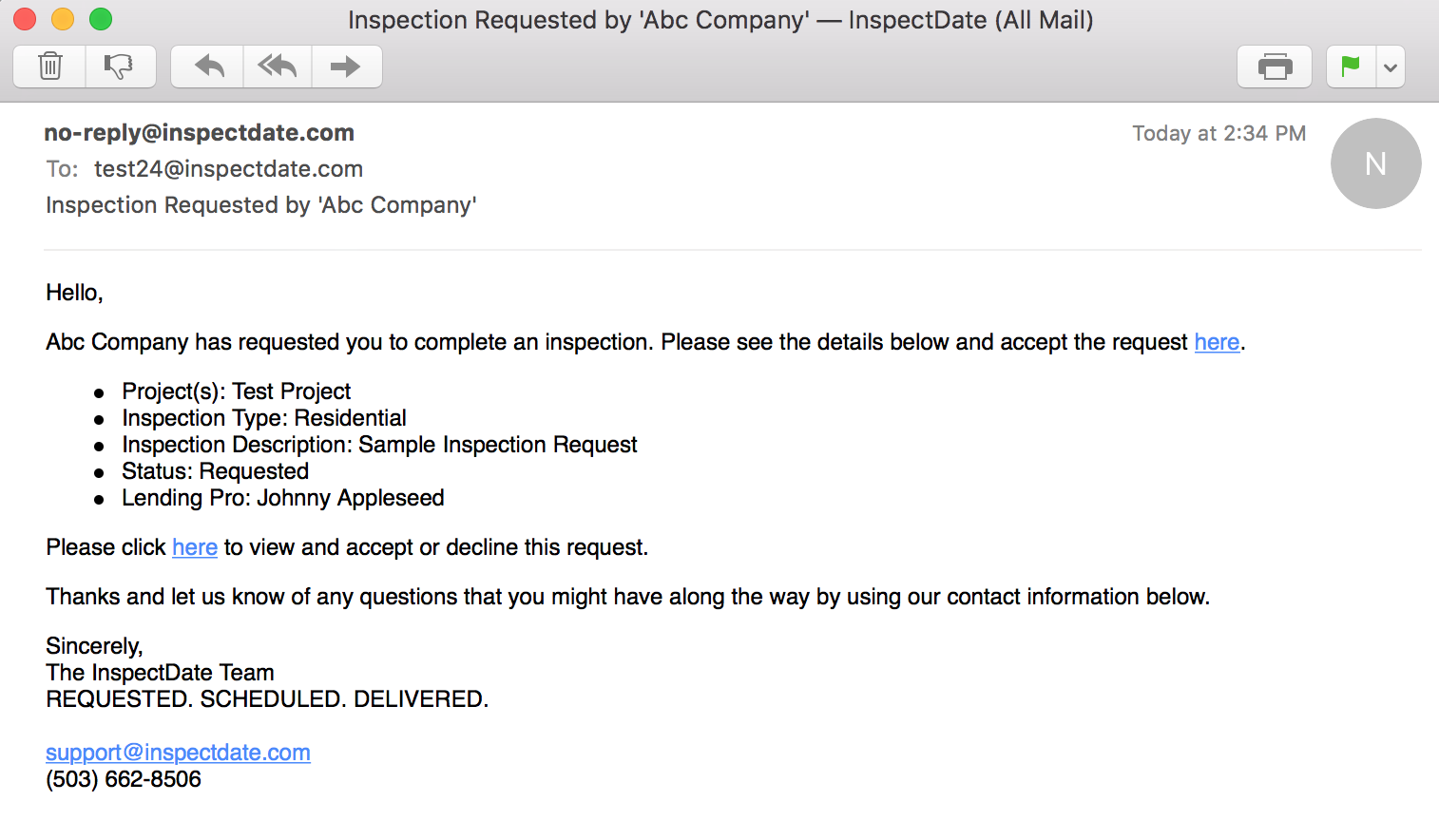This screenshot has height=840, width=1439.
Task: Click "here" link after "Please click"
Action: (195, 547)
